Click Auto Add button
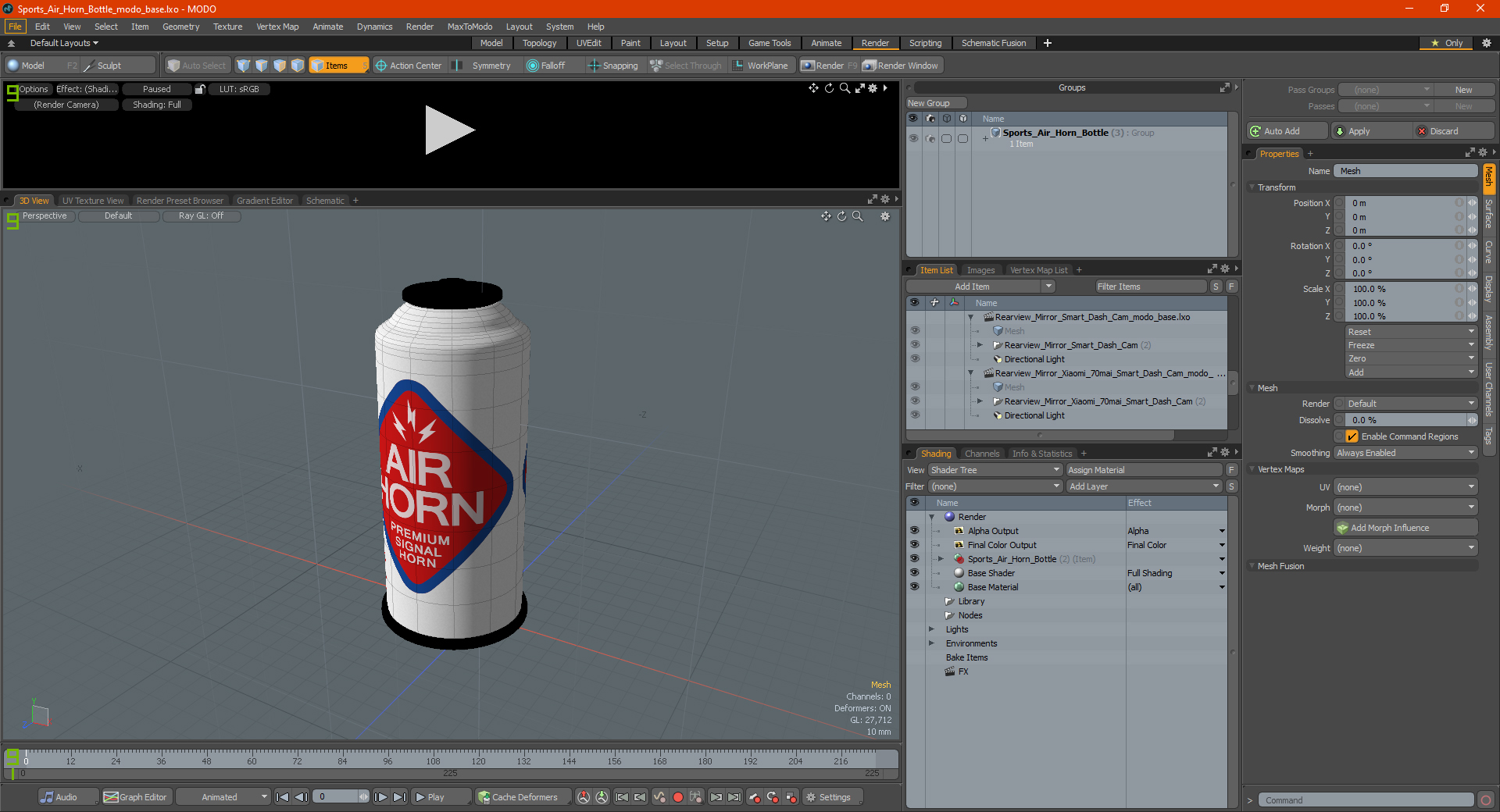The height and width of the screenshot is (812, 1500). point(1287,131)
